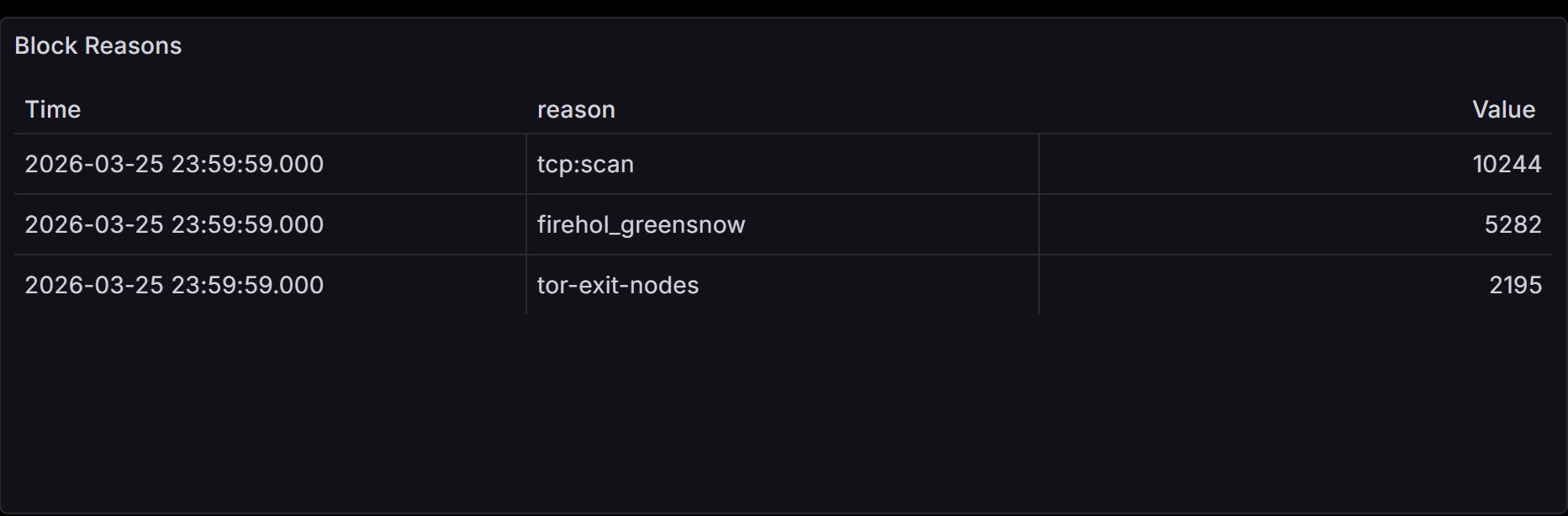Click the empty panel area below the table
Image resolution: width=1568 pixels, height=516 pixels.
pyautogui.click(x=784, y=412)
